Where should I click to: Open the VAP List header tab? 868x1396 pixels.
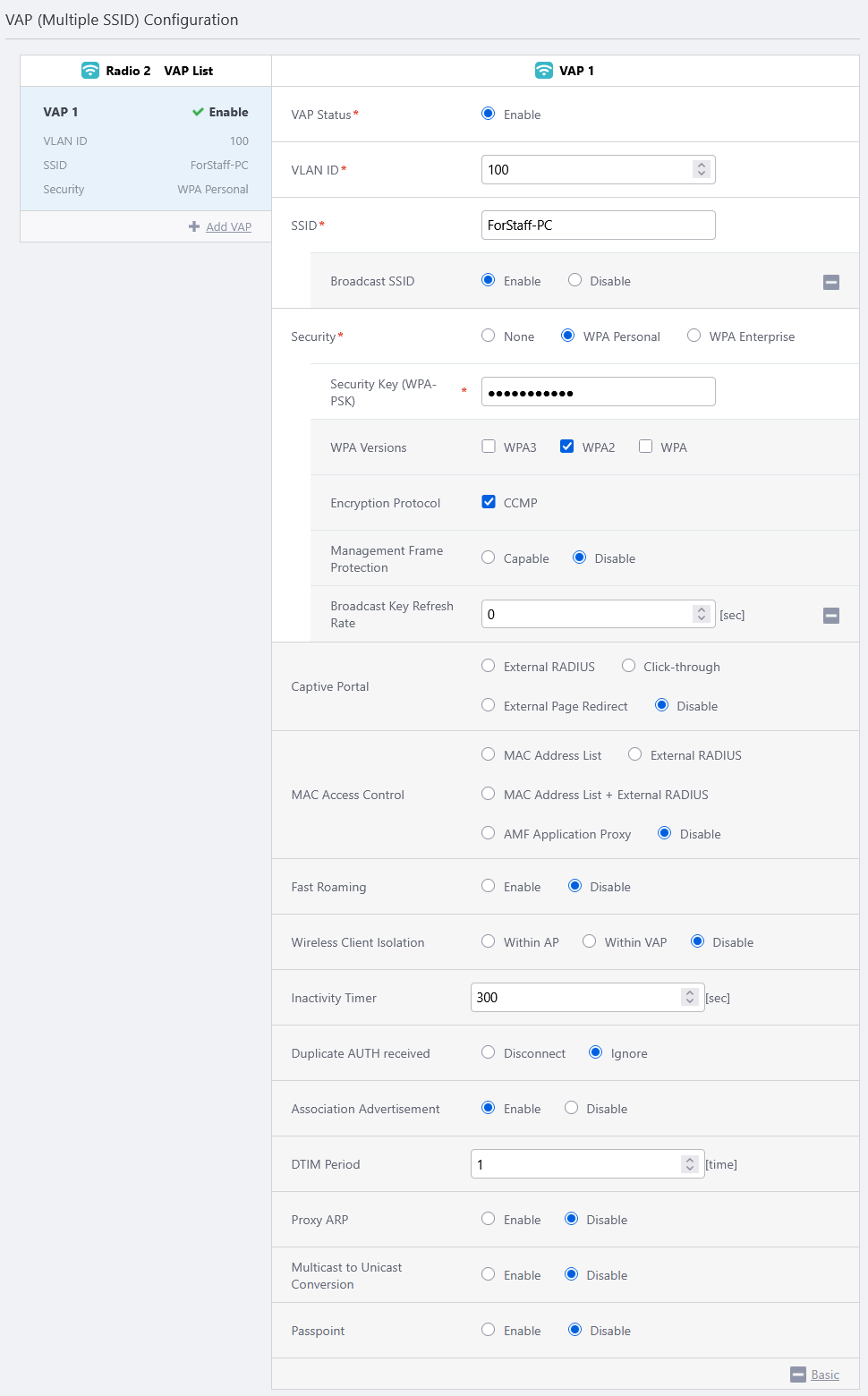click(x=188, y=71)
